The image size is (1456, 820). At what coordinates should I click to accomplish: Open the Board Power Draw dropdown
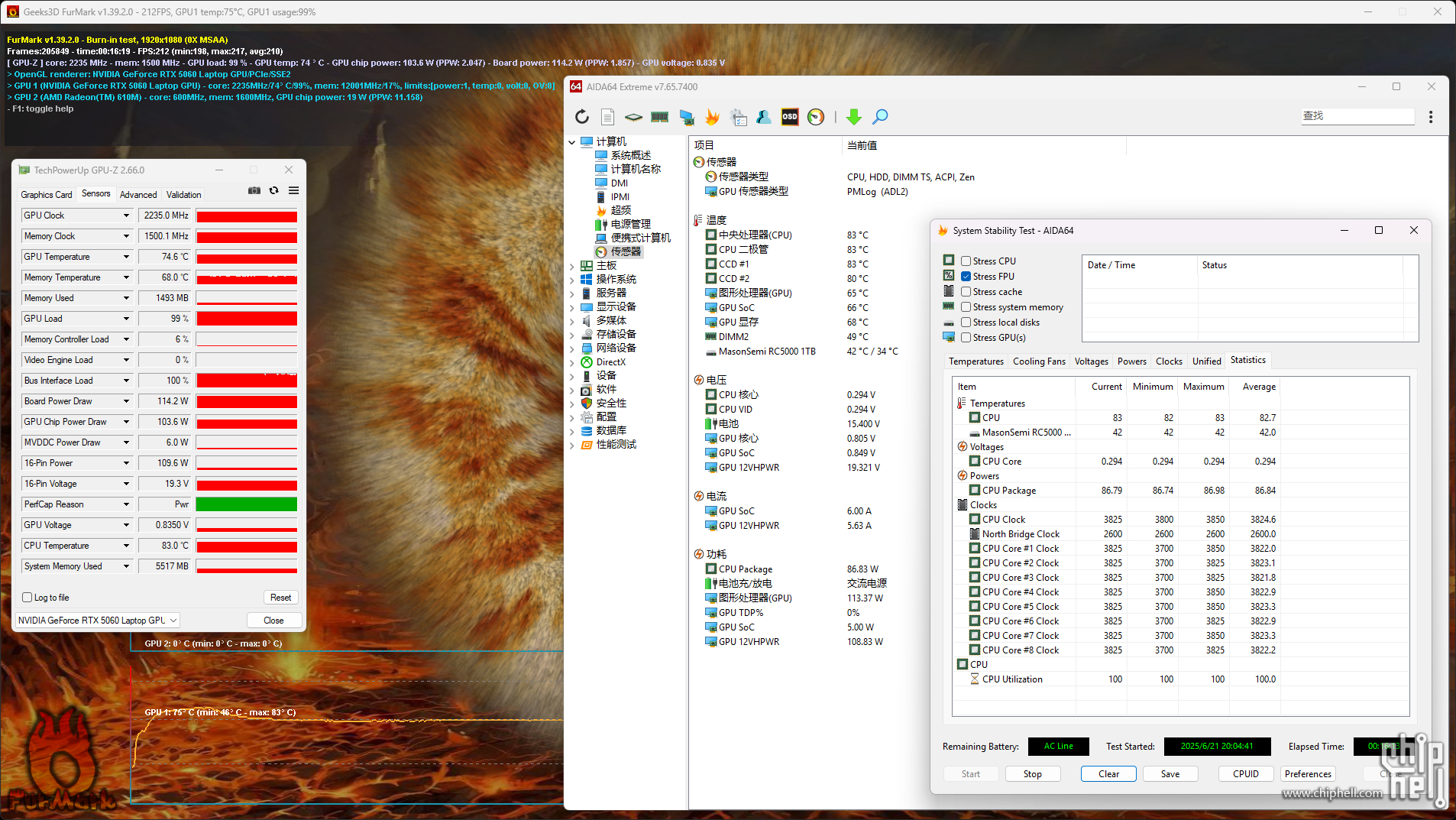(126, 401)
